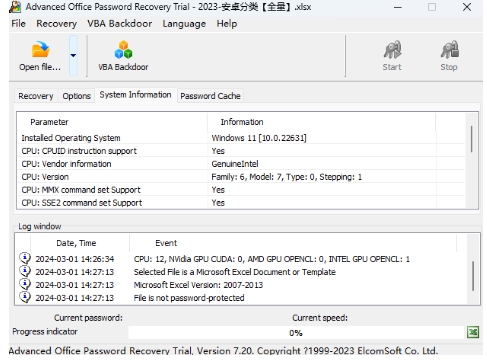Switch to the Password Cache tab
Image resolution: width=487 pixels, height=360 pixels.
[210, 96]
